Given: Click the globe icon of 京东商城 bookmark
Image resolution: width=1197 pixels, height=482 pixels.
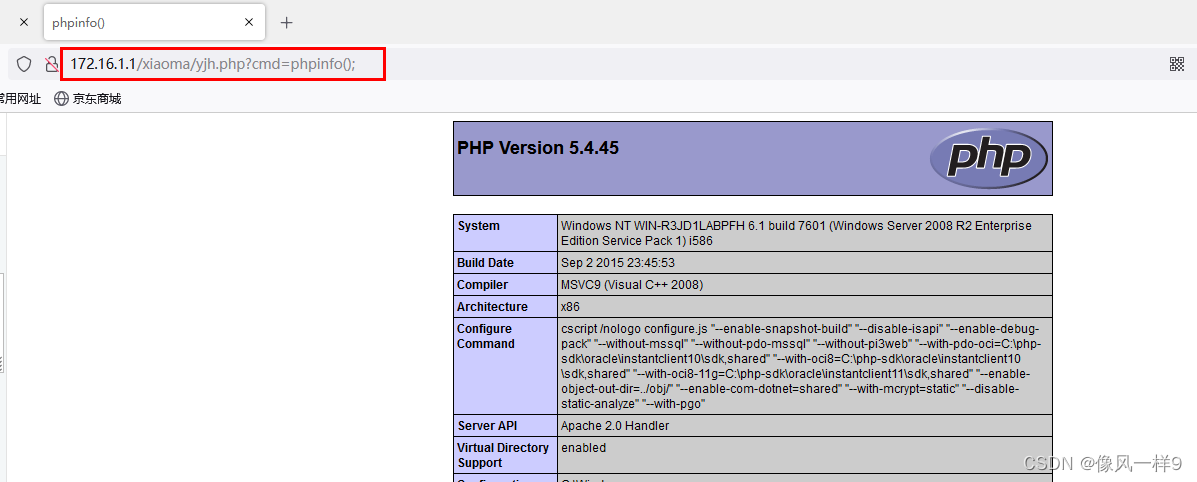Looking at the screenshot, I should (61, 99).
